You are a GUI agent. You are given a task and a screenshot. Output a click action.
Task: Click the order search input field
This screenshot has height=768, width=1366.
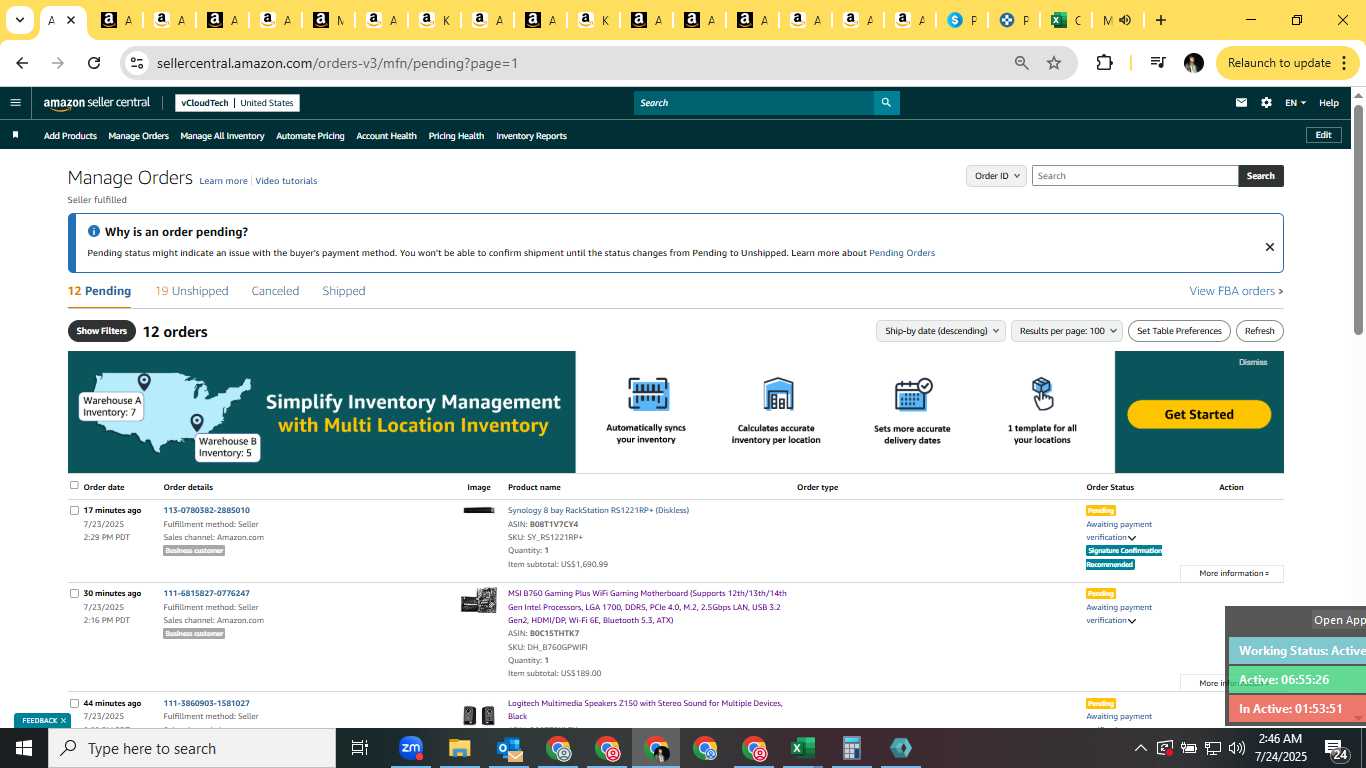[x=1135, y=176]
